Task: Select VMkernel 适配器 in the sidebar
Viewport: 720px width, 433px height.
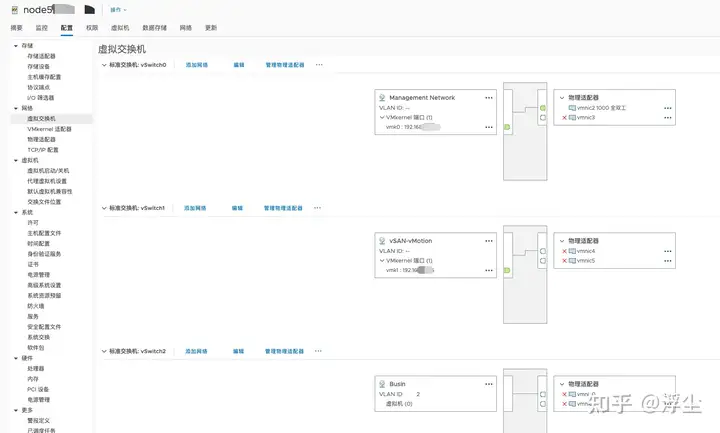Action: point(50,129)
